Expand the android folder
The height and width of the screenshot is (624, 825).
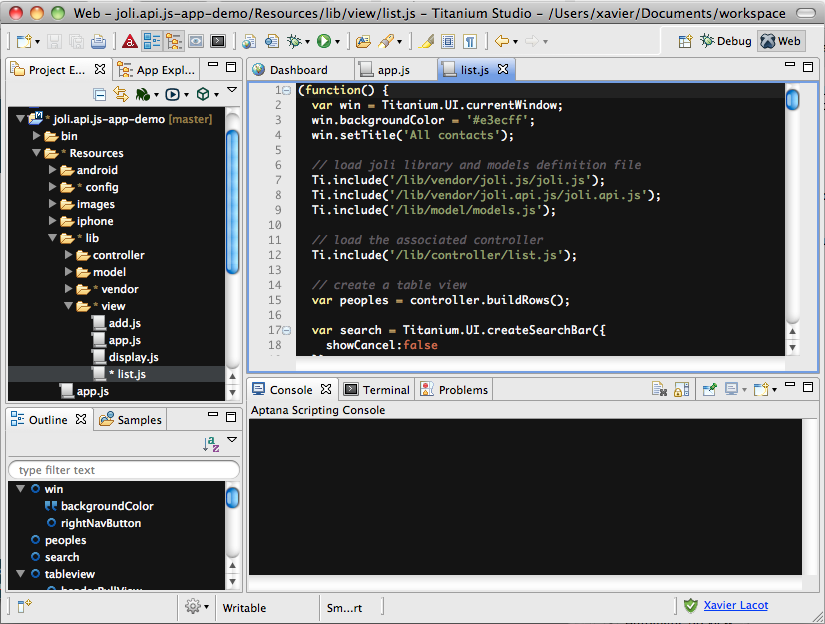pyautogui.click(x=52, y=170)
